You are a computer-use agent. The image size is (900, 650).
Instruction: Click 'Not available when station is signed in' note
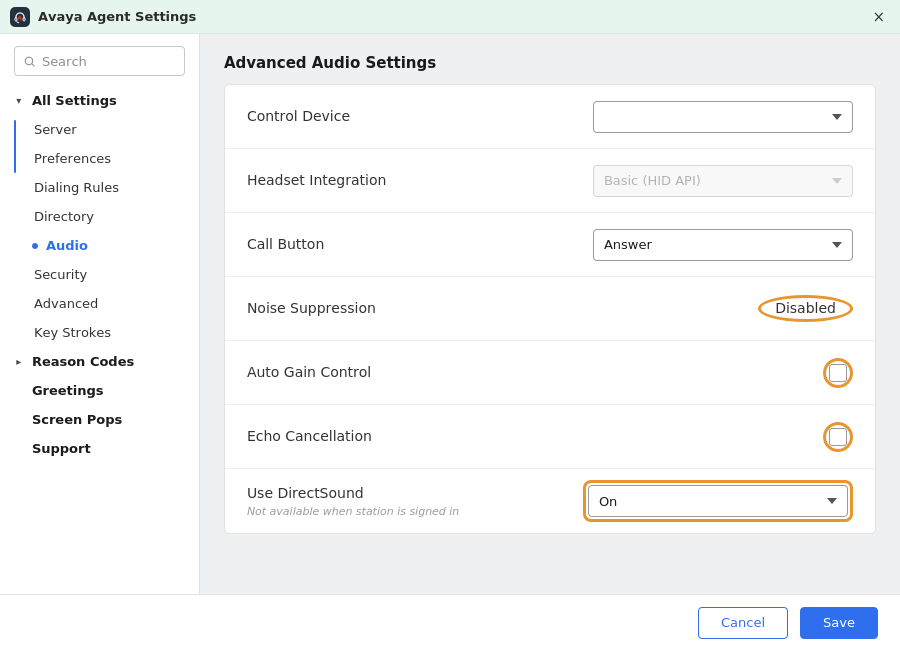coord(353,511)
